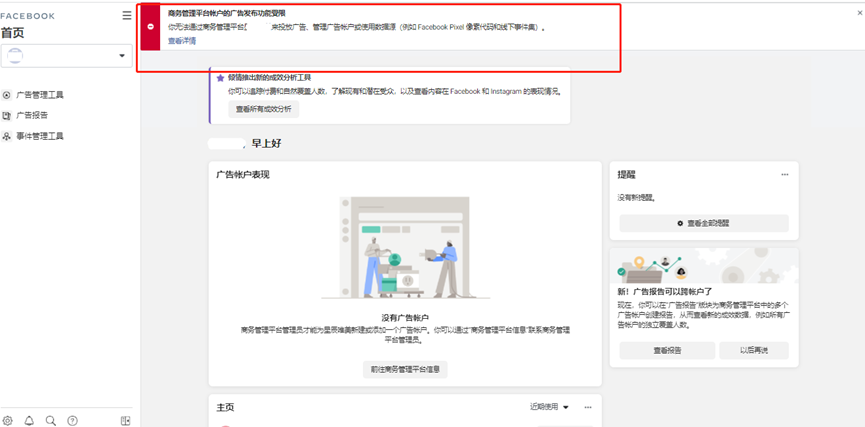Click the 提醒 card heading
The height and width of the screenshot is (427, 865).
point(626,174)
